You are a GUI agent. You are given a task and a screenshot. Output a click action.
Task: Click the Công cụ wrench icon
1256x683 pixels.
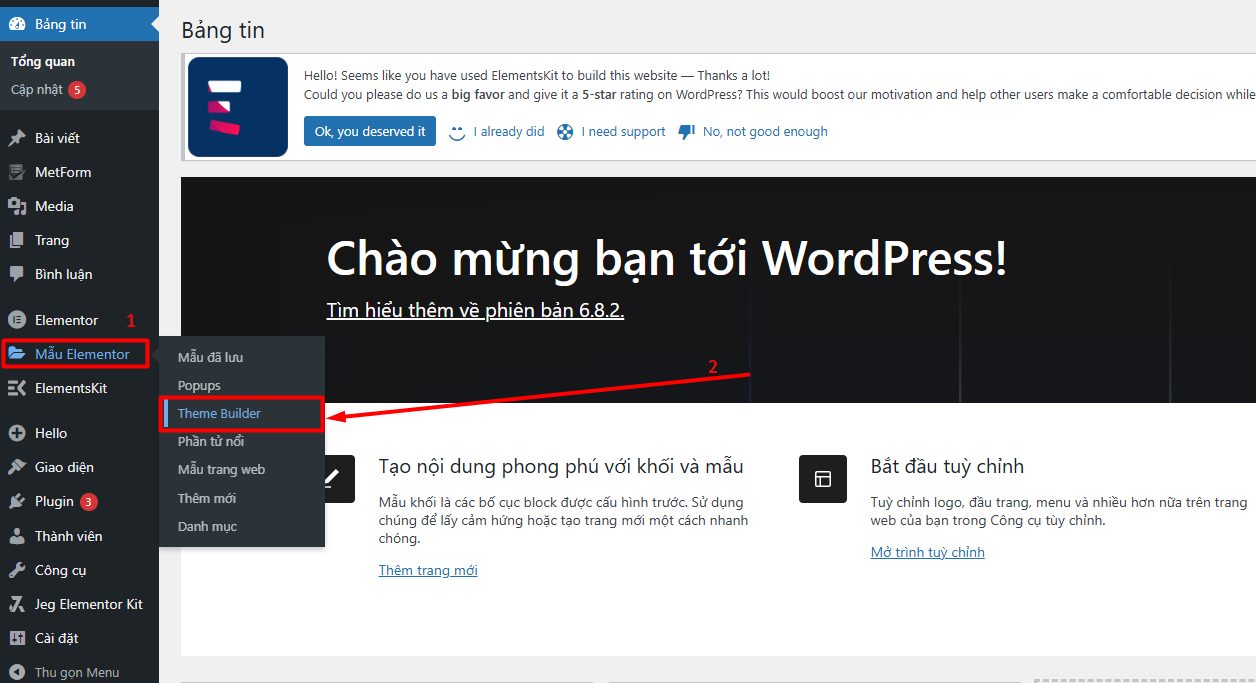point(17,570)
